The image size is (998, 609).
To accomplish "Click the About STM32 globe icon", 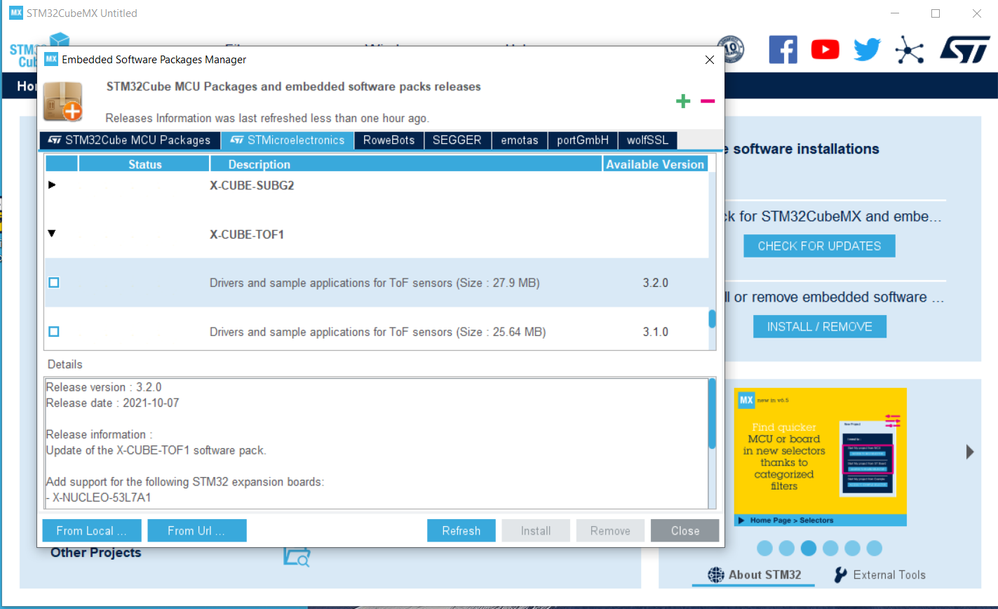I will 716,575.
